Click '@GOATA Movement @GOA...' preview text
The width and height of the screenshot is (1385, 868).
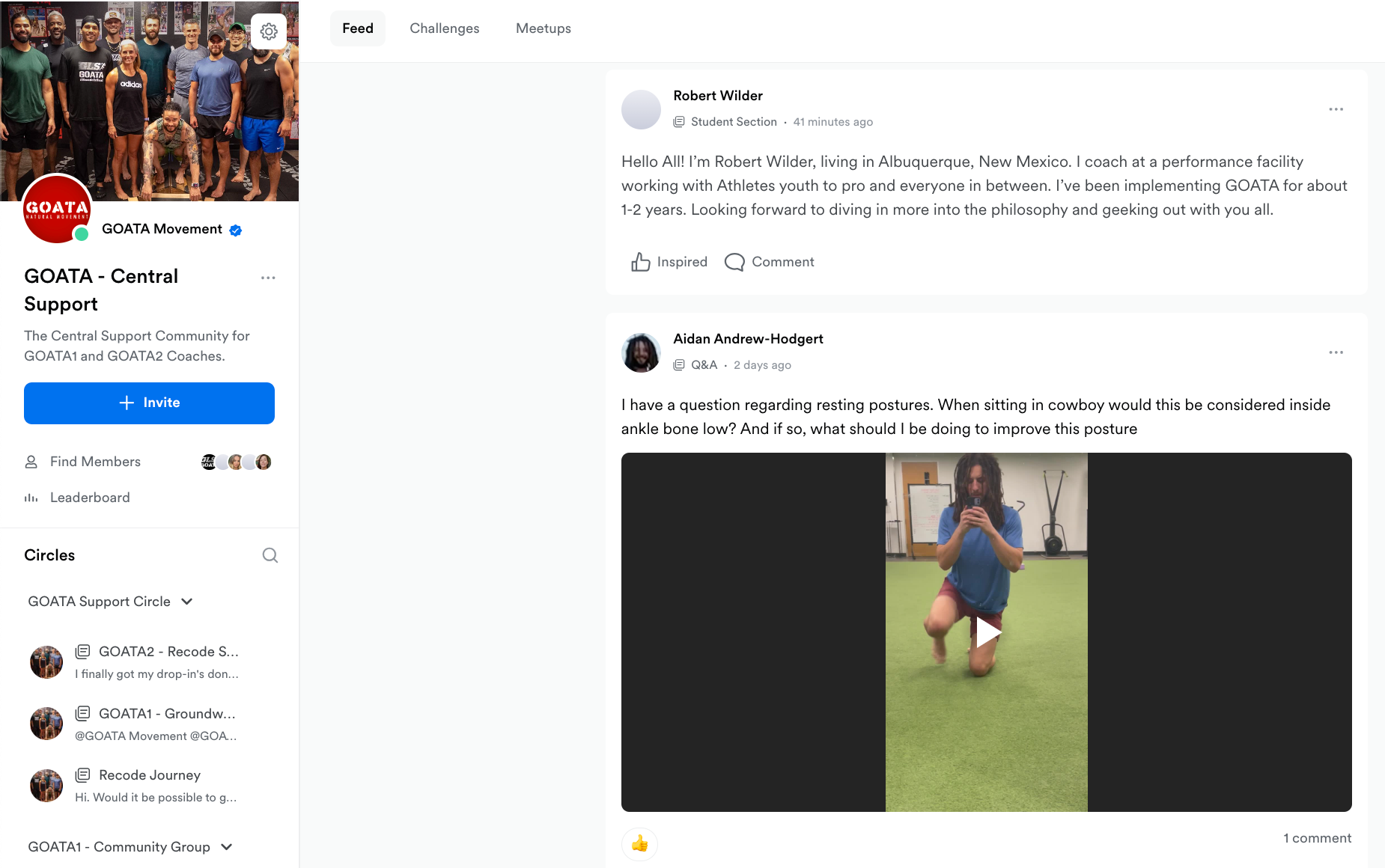point(156,736)
